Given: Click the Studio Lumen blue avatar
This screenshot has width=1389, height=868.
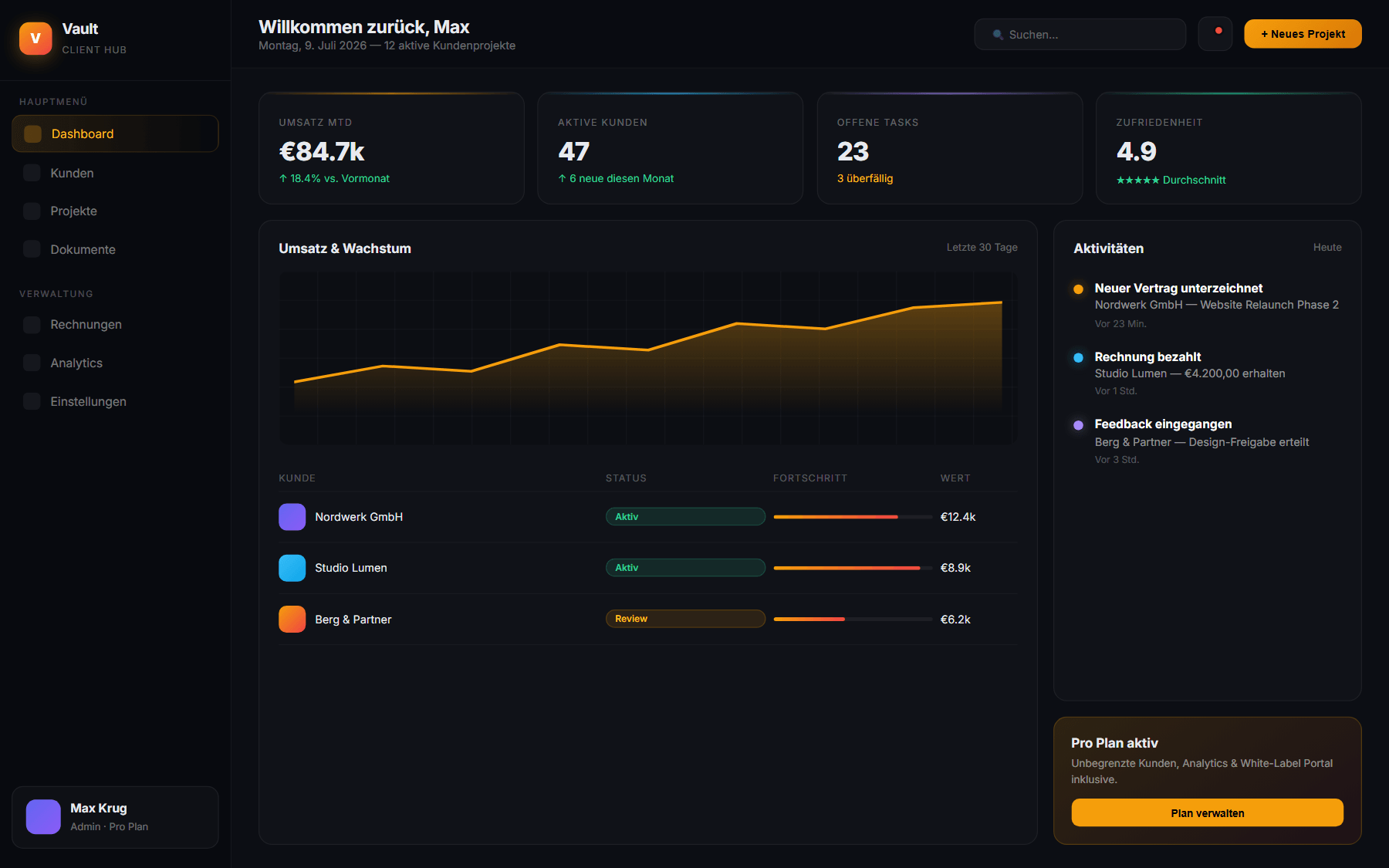Looking at the screenshot, I should click(292, 568).
